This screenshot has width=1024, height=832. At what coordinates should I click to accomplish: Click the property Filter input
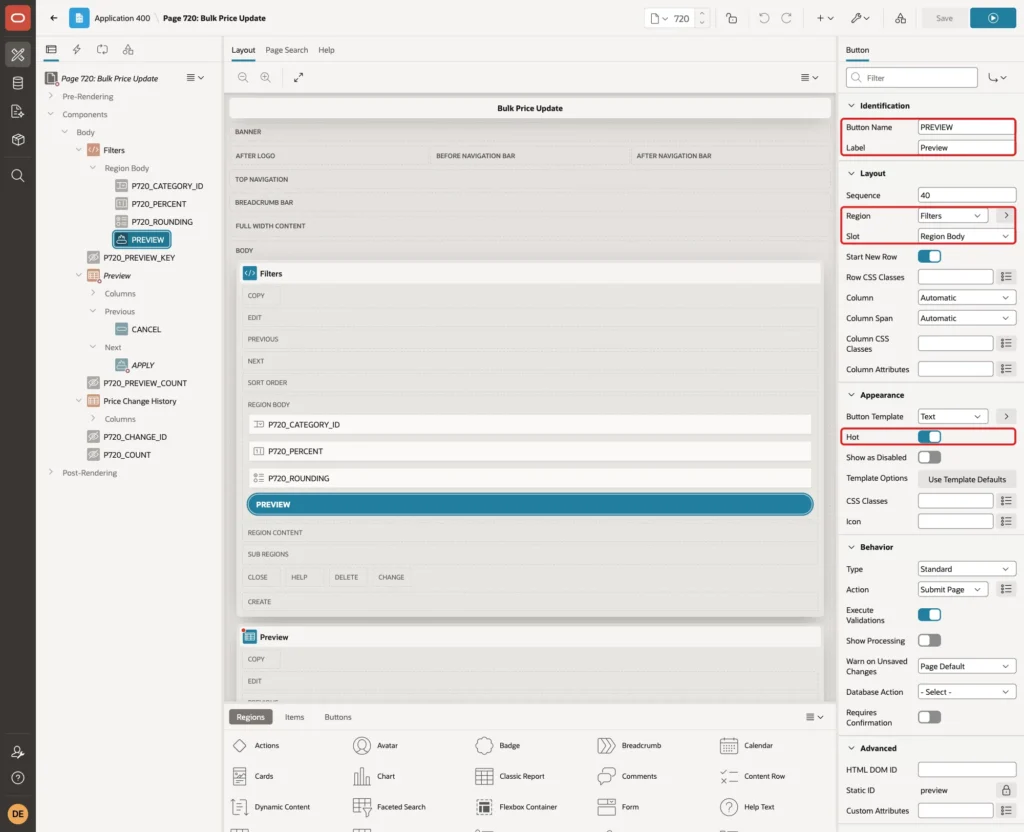[912, 78]
